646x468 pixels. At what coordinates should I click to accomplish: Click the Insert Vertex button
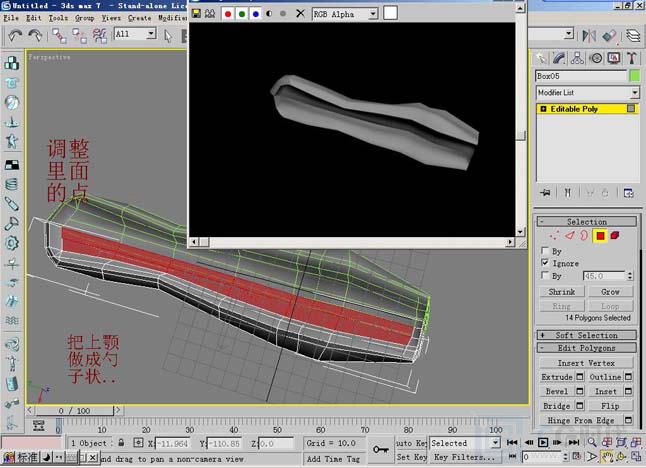tap(586, 363)
